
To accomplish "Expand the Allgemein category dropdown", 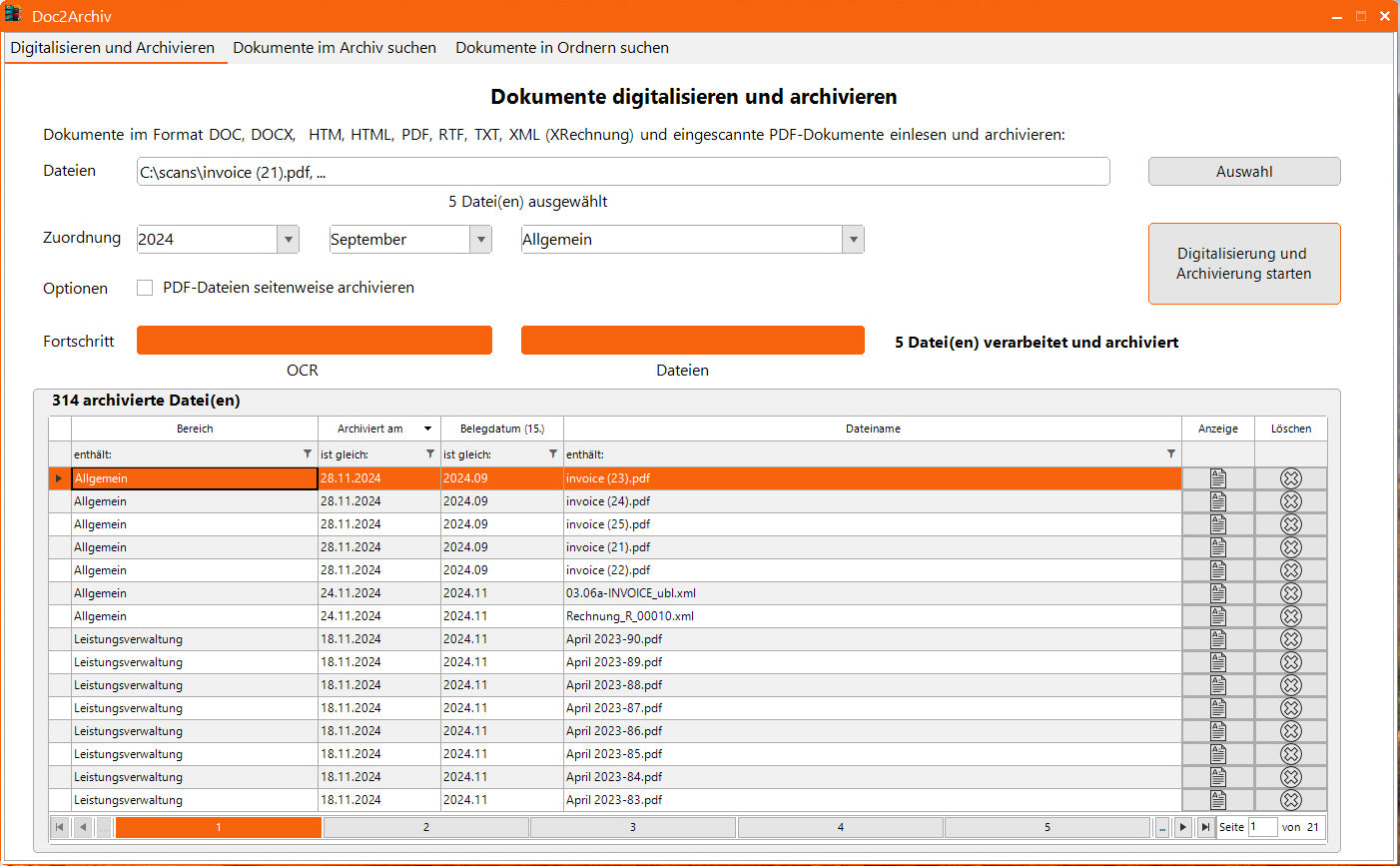I will 853,240.
